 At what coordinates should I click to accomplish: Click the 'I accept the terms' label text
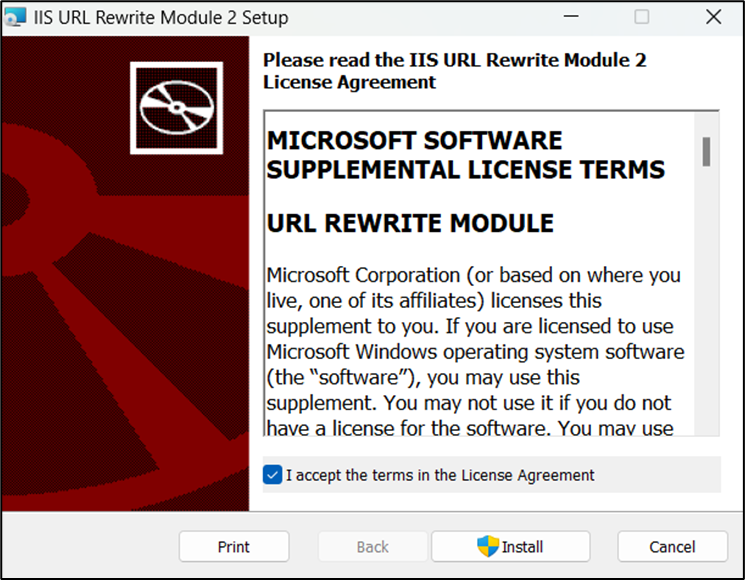tap(440, 475)
